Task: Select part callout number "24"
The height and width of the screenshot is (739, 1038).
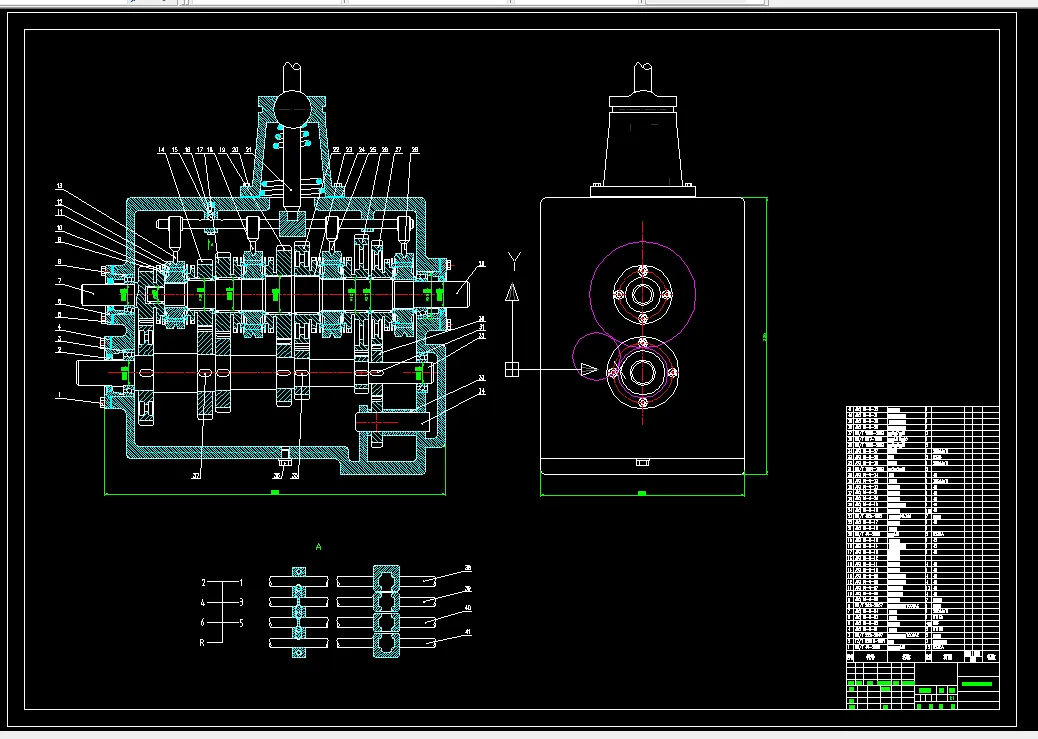Action: 361,150
